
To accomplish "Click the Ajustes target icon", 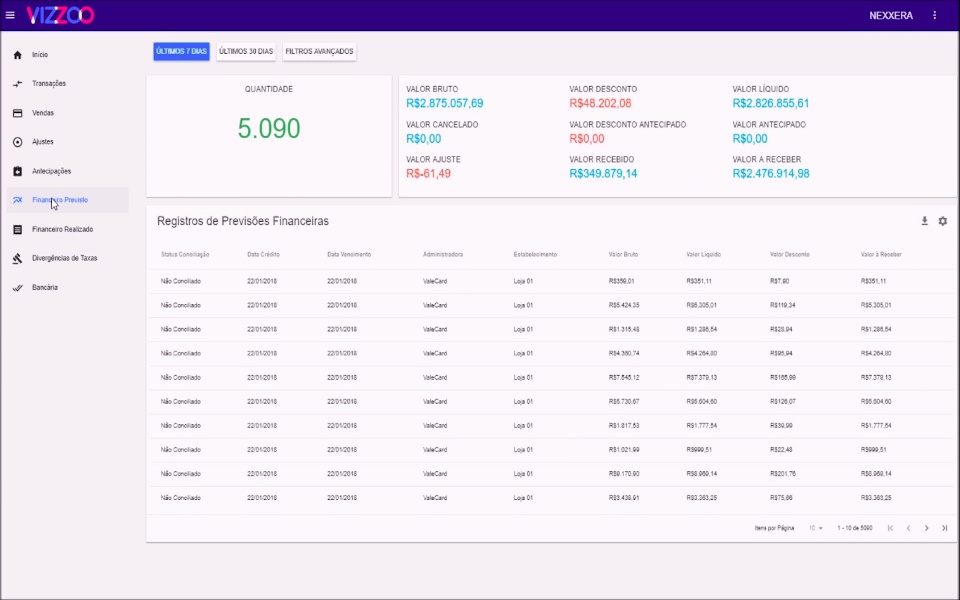I will [18, 142].
